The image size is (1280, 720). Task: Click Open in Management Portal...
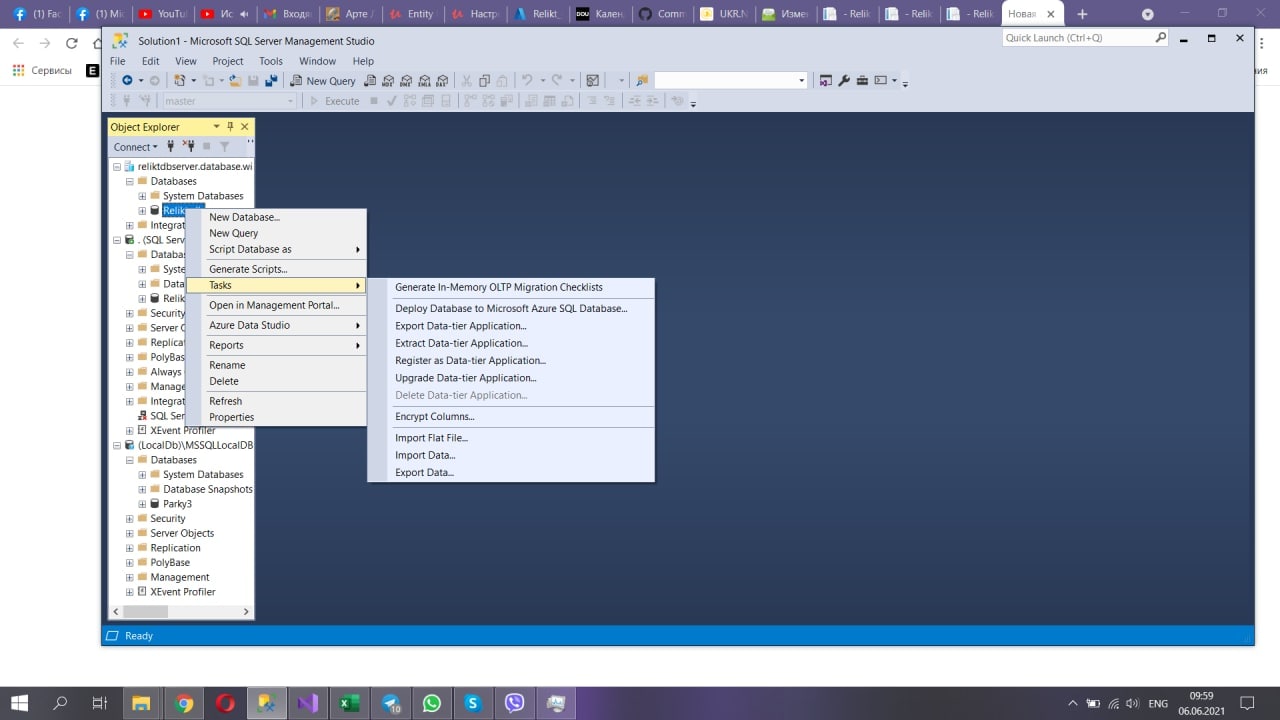[276, 305]
